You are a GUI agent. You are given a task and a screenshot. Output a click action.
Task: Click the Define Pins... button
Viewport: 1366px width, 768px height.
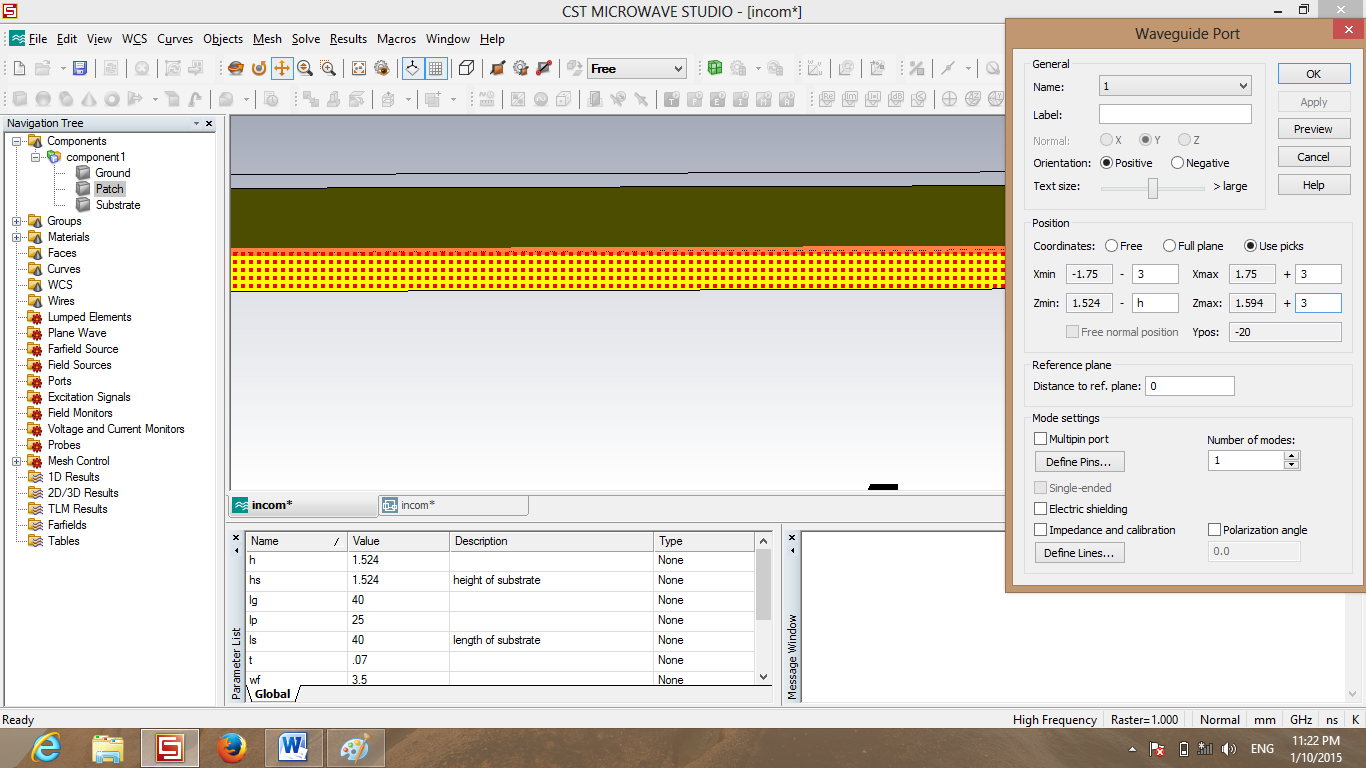click(1079, 462)
